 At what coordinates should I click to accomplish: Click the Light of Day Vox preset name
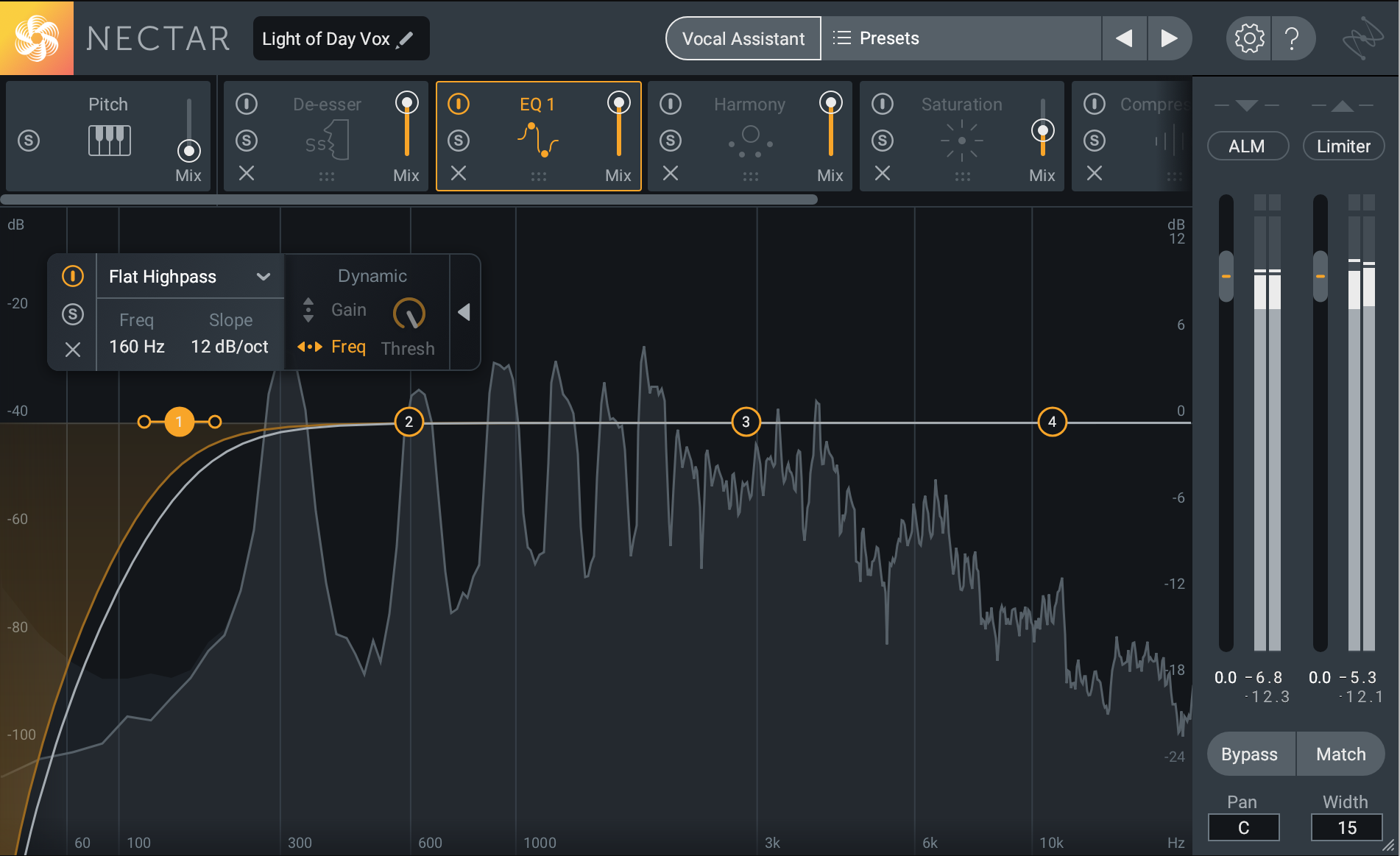coord(326,39)
